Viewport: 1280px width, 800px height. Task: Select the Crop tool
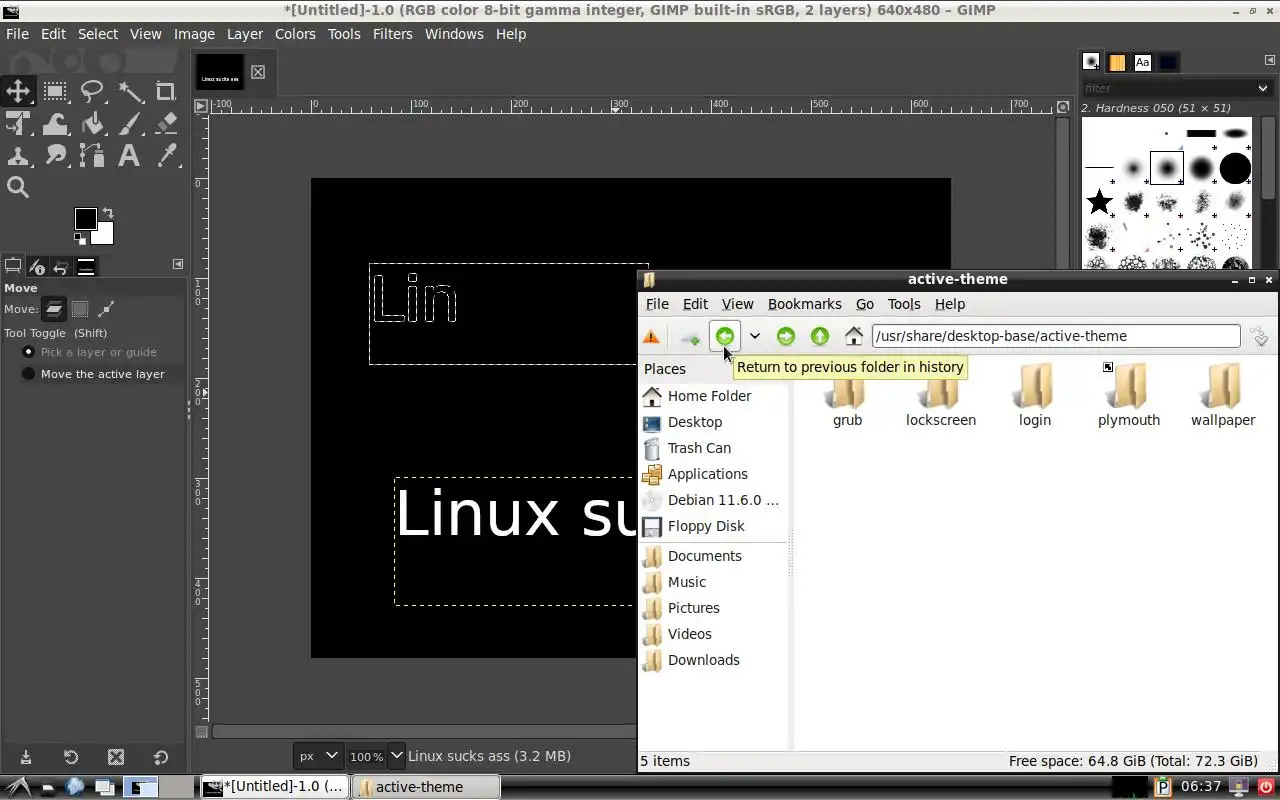click(166, 92)
